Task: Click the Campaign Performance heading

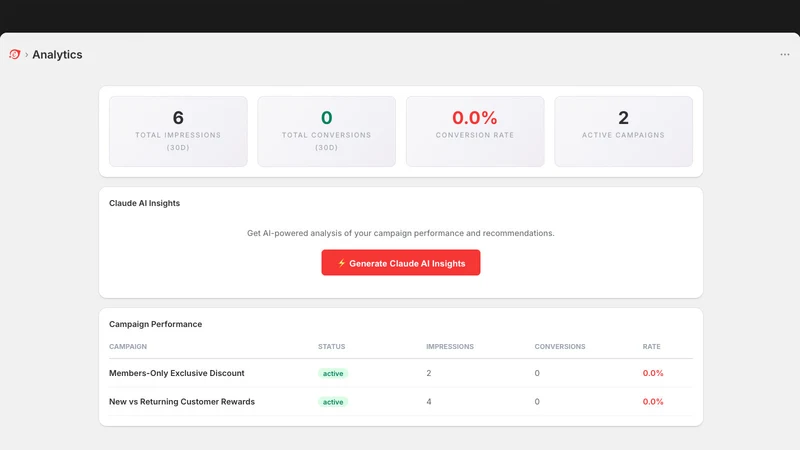Action: point(156,324)
